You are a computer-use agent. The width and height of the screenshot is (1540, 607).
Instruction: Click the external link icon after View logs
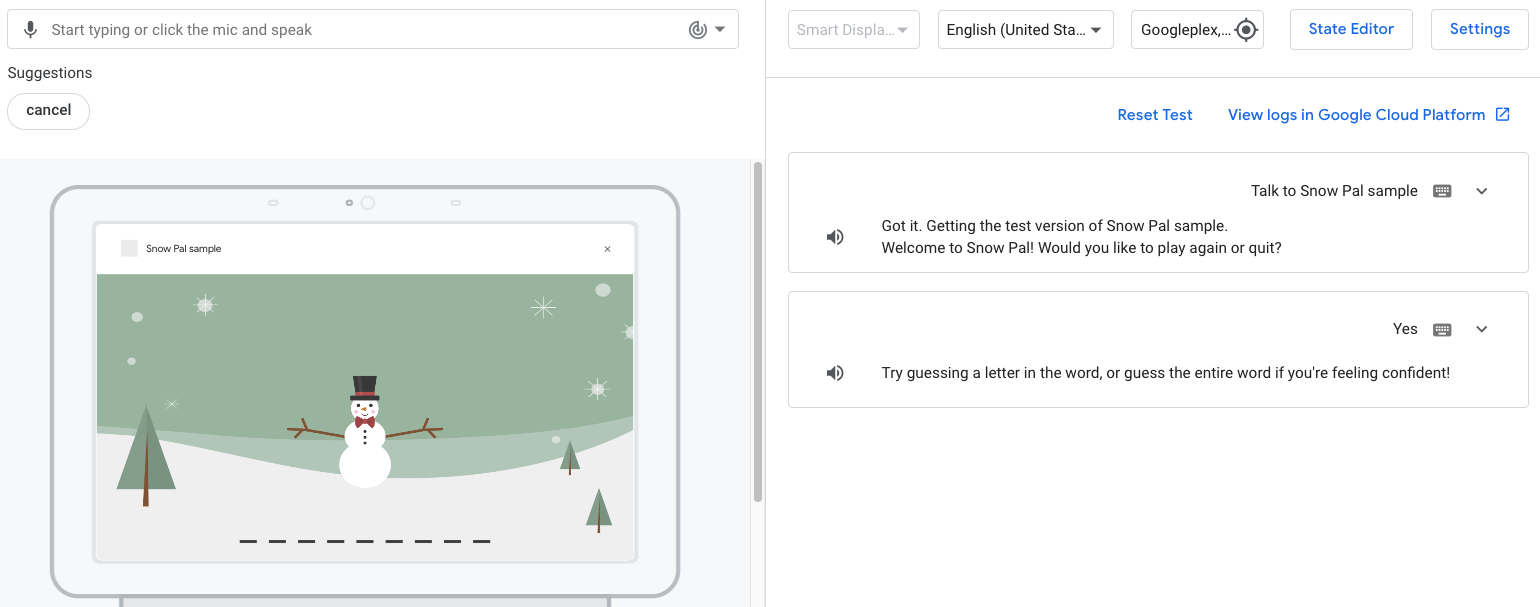(1502, 115)
